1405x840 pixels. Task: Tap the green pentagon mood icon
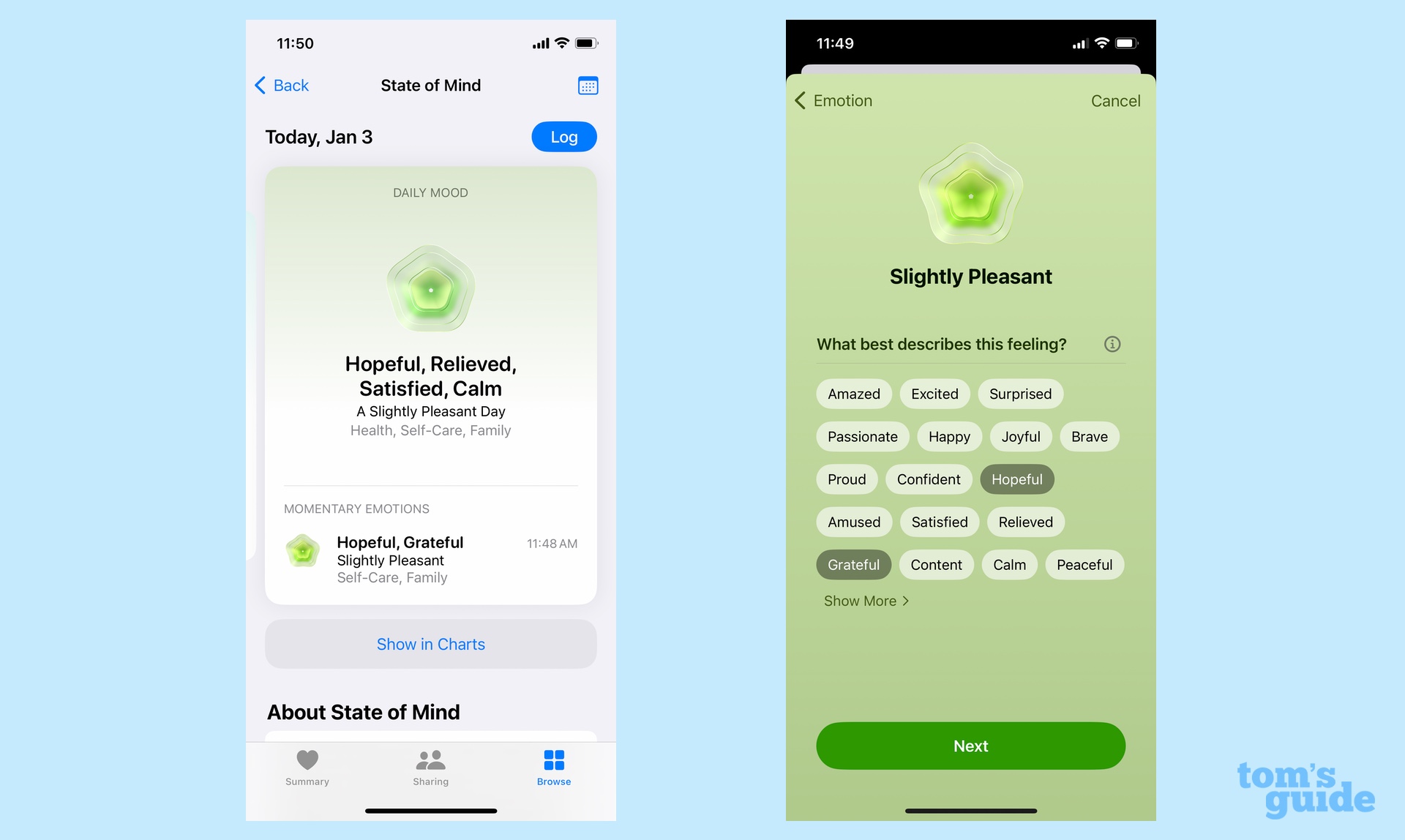430,288
